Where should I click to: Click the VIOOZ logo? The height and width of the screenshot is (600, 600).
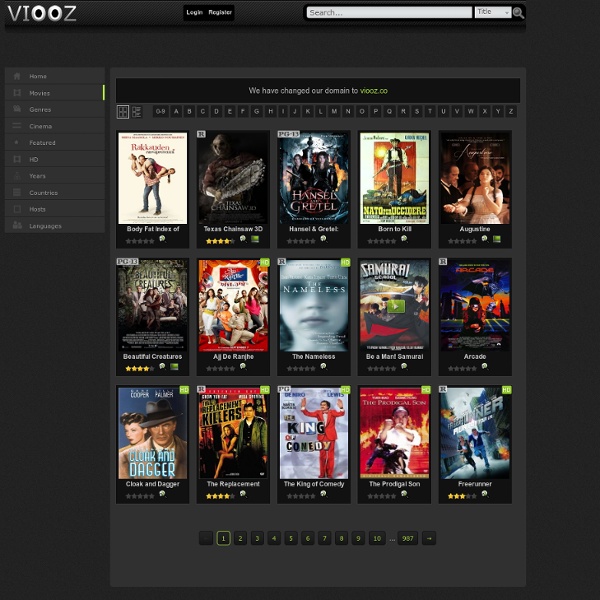42,13
